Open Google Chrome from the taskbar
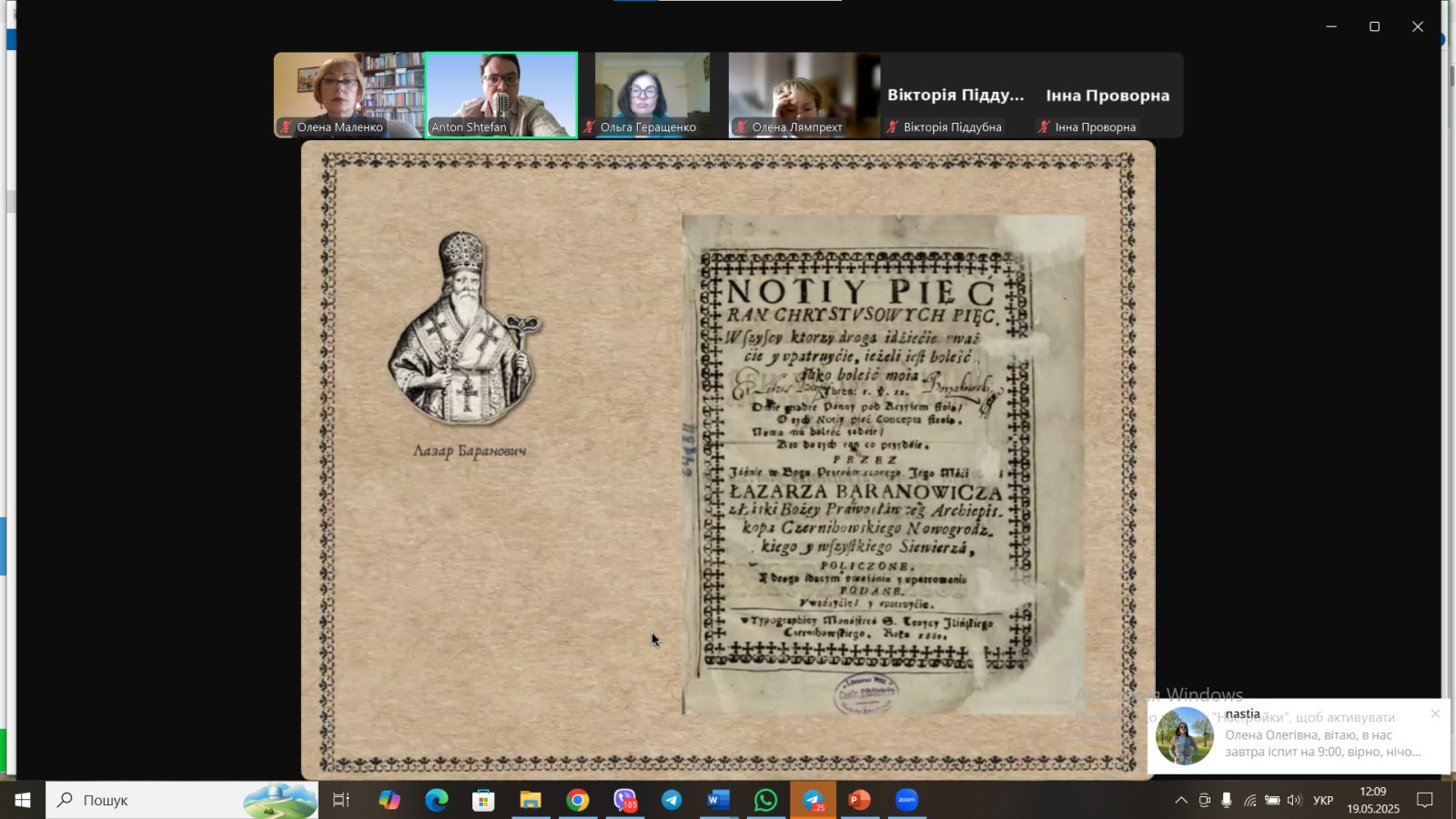1456x819 pixels. pyautogui.click(x=578, y=800)
